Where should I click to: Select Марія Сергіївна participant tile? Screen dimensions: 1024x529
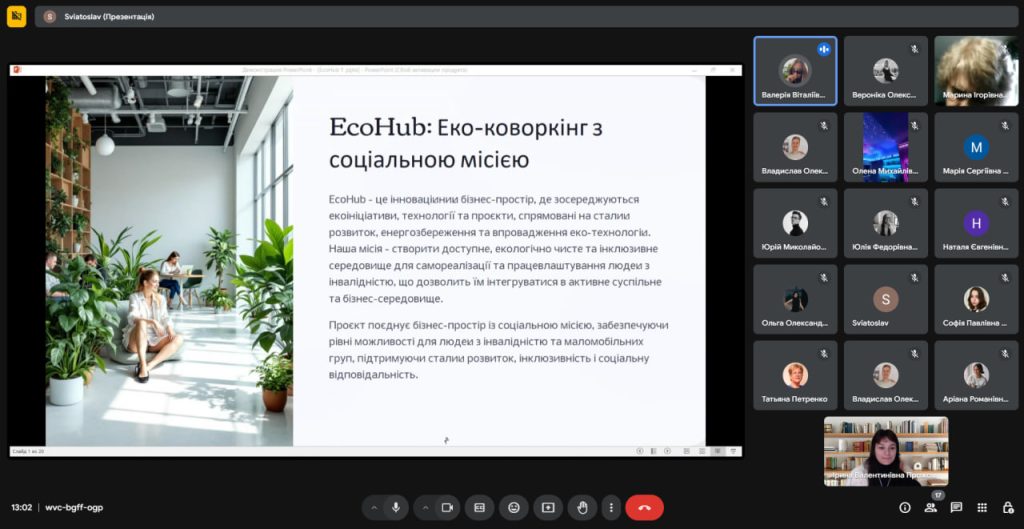click(x=976, y=147)
